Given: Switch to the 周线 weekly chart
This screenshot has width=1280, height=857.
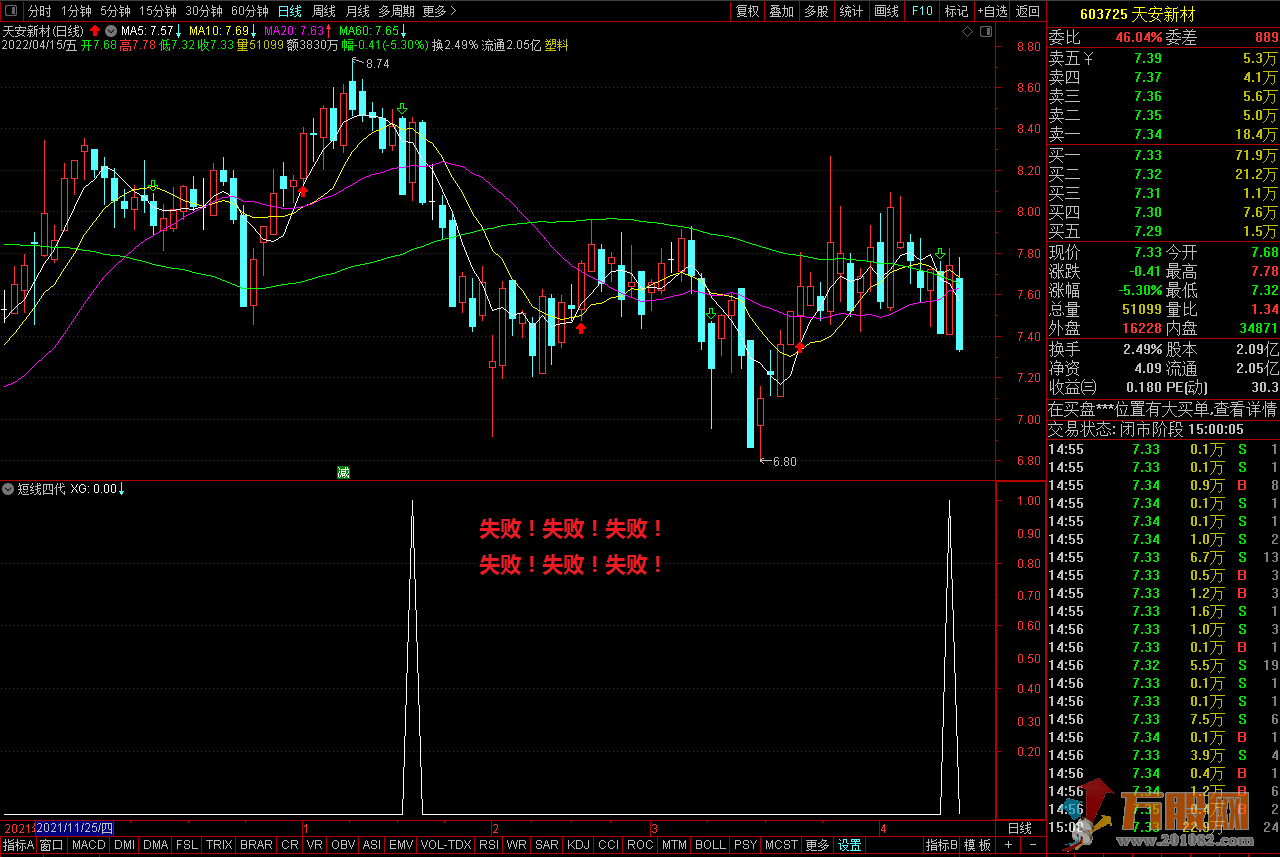Looking at the screenshot, I should click(324, 11).
